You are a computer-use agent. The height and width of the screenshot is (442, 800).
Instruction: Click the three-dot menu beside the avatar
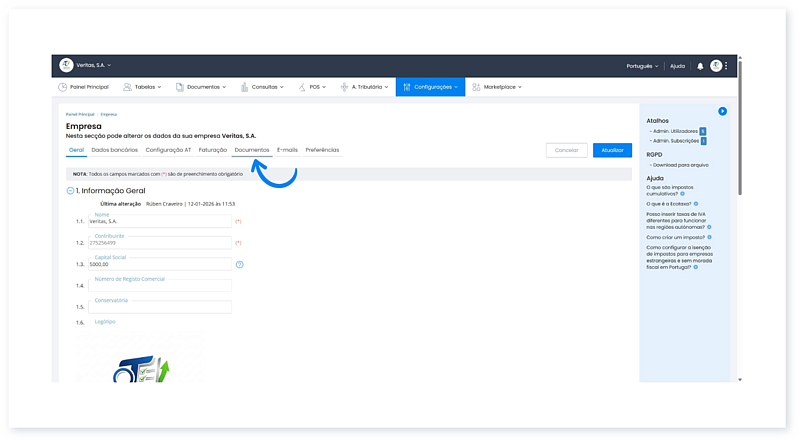pos(727,66)
